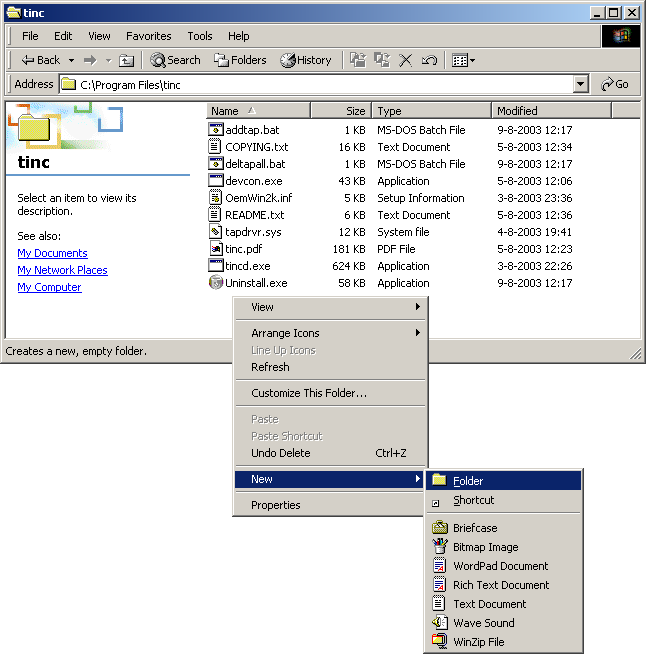
Task: Create a new WinZip File
Action: point(503,642)
